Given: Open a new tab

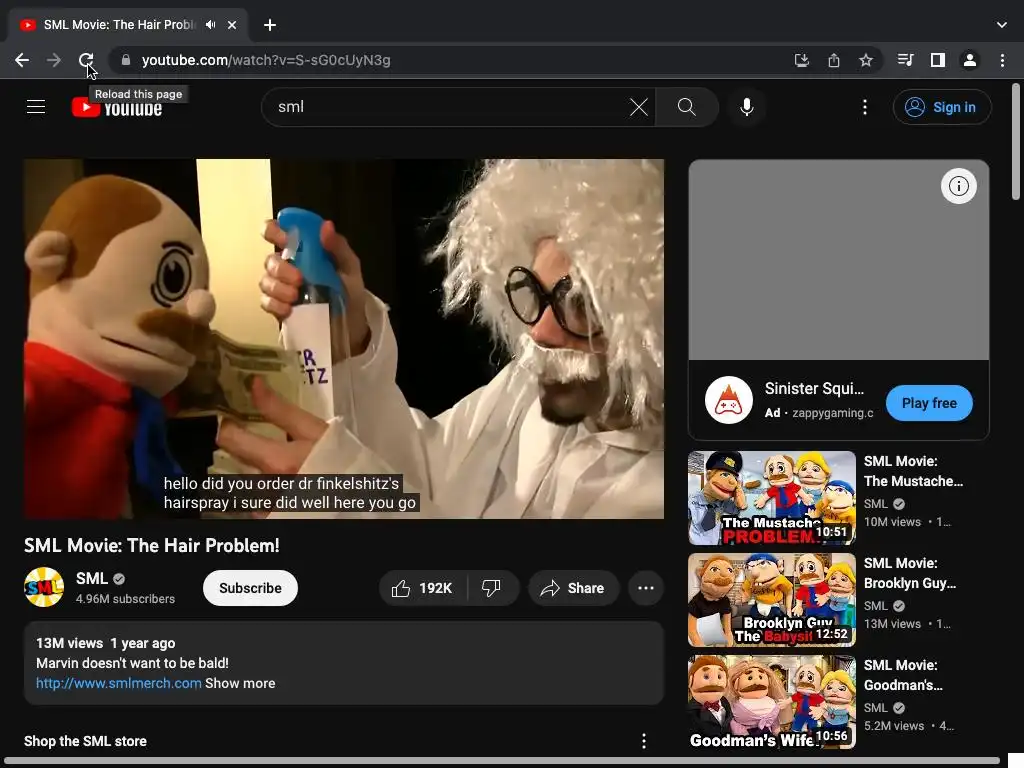Looking at the screenshot, I should [x=270, y=25].
